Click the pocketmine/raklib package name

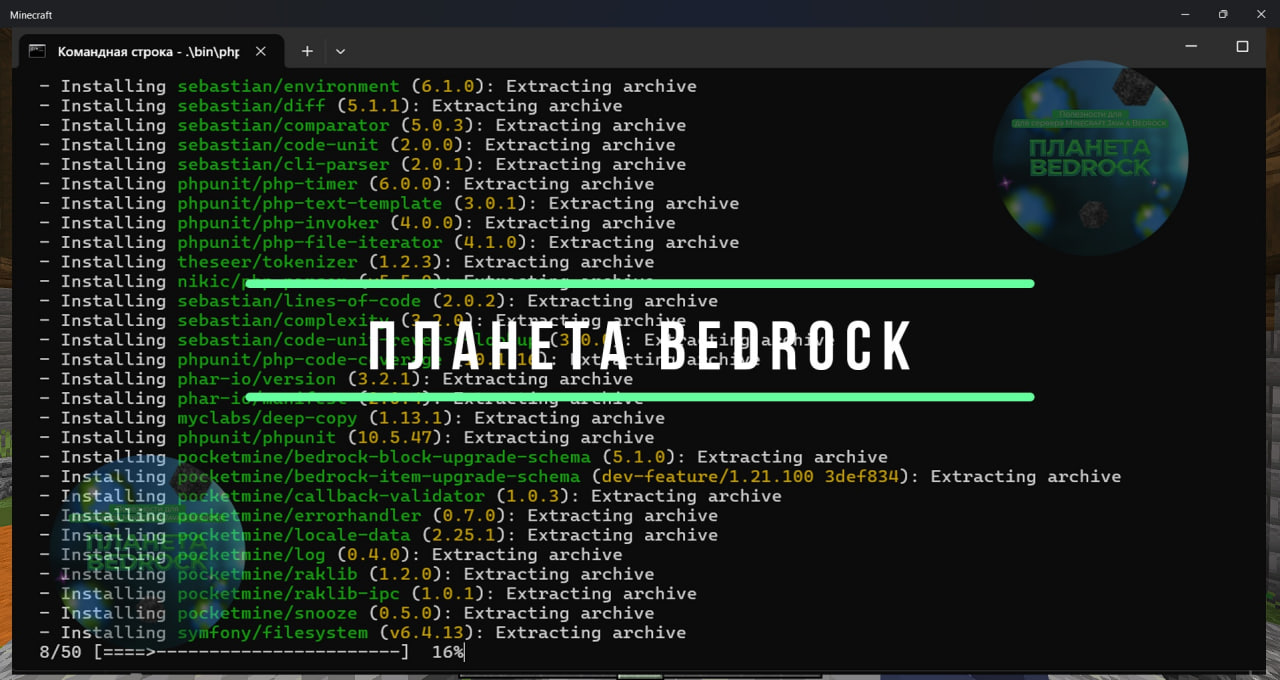tap(267, 574)
